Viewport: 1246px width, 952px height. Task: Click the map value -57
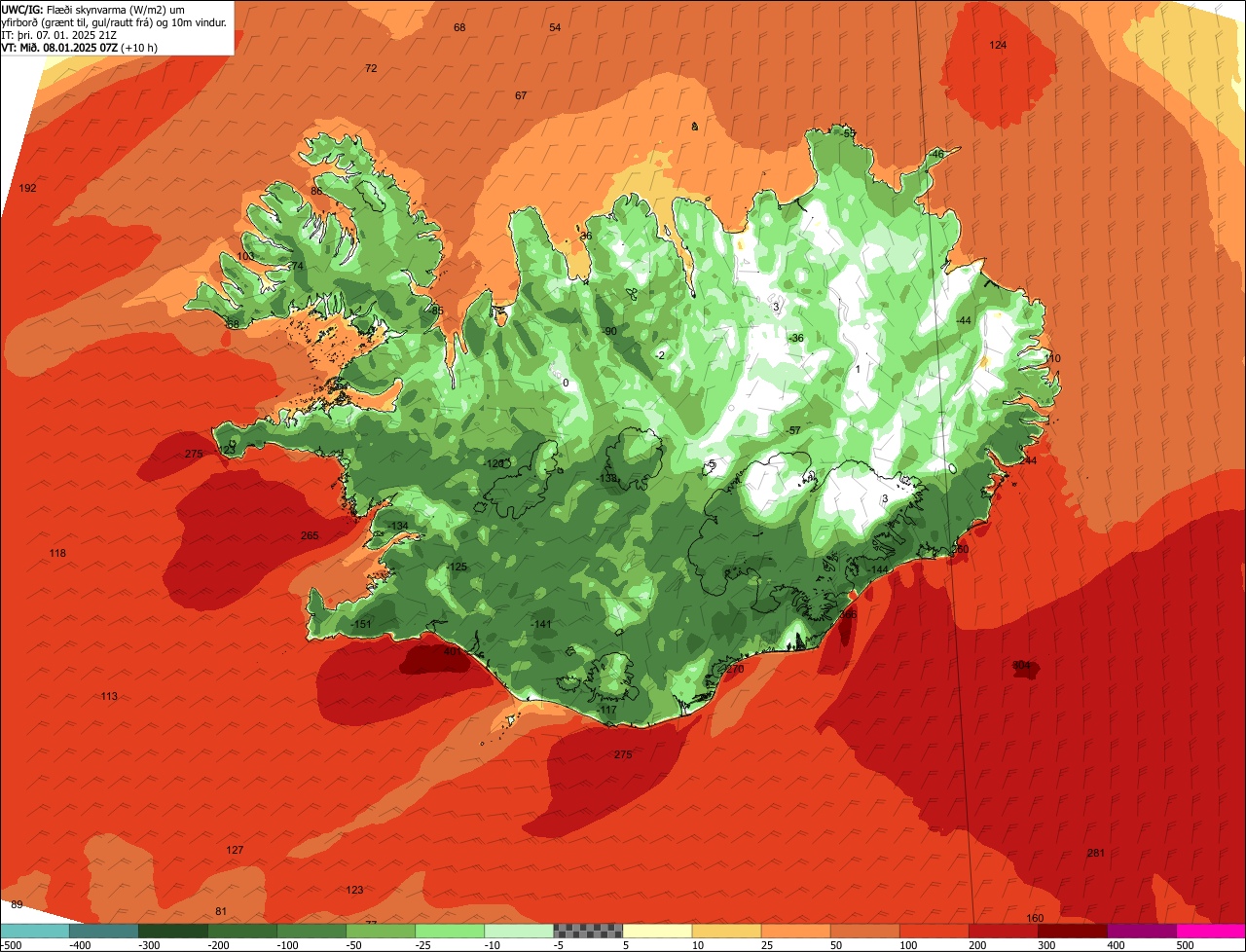(793, 430)
